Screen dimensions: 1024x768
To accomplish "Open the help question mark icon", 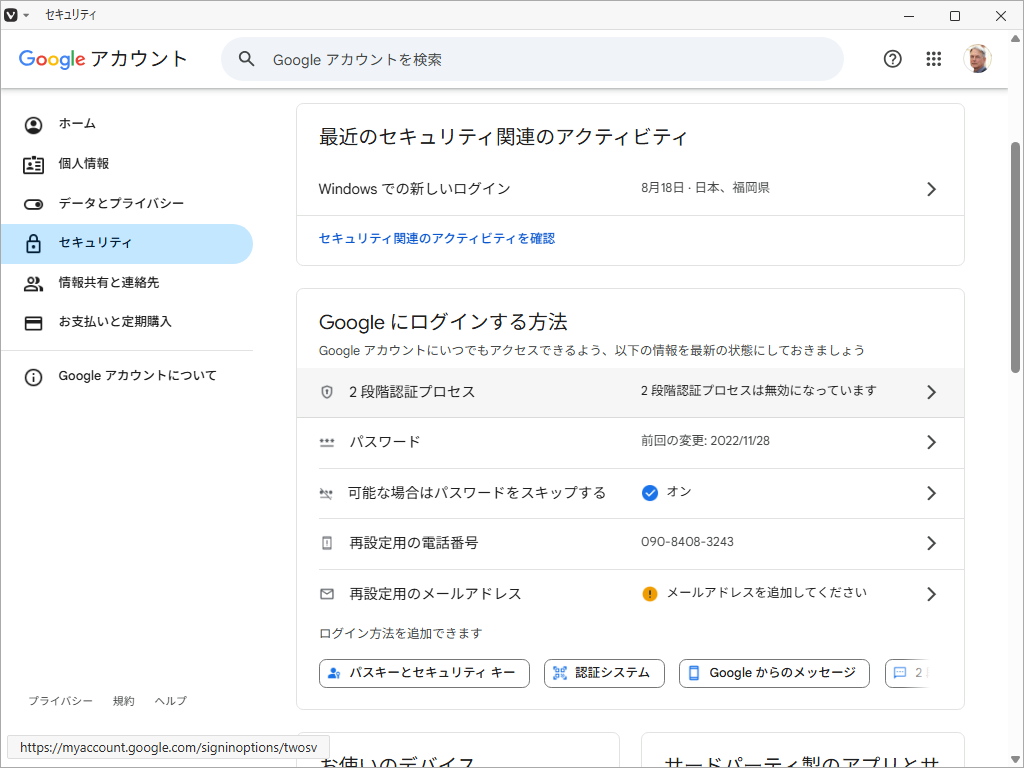I will (x=893, y=59).
